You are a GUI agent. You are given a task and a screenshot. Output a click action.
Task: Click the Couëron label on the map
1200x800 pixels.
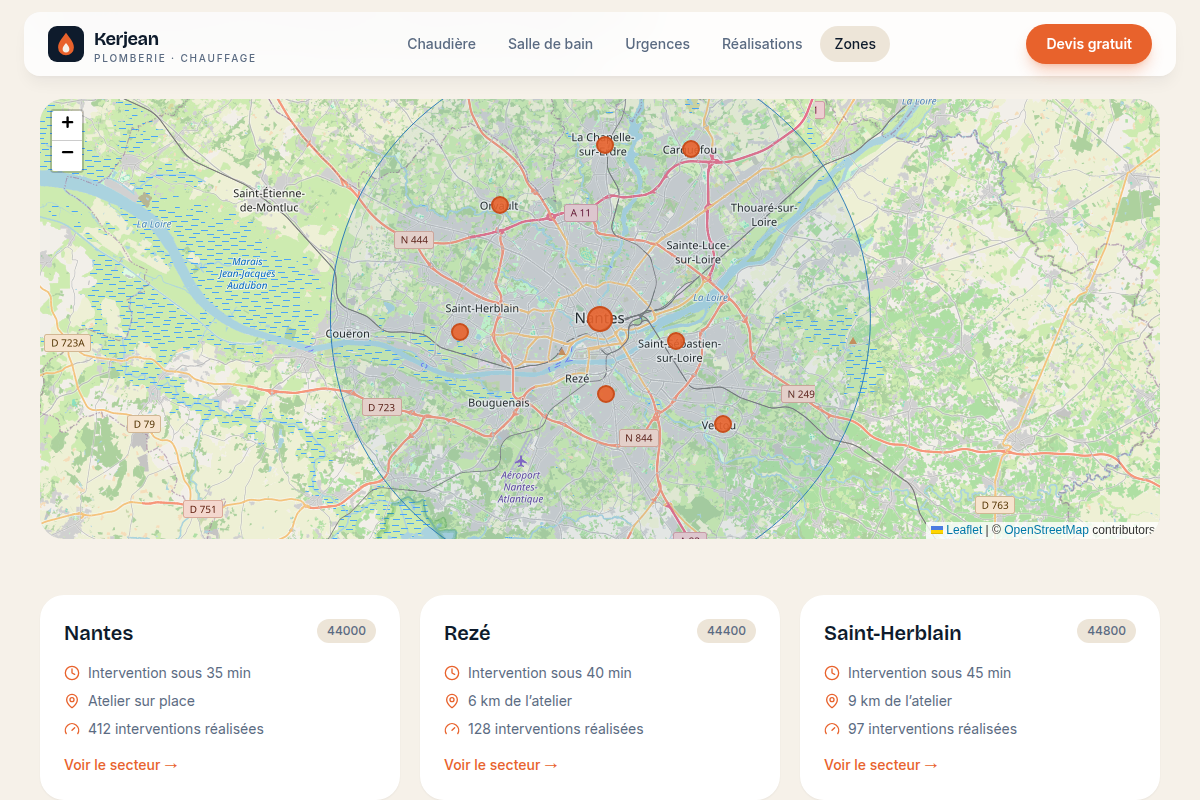pyautogui.click(x=348, y=334)
